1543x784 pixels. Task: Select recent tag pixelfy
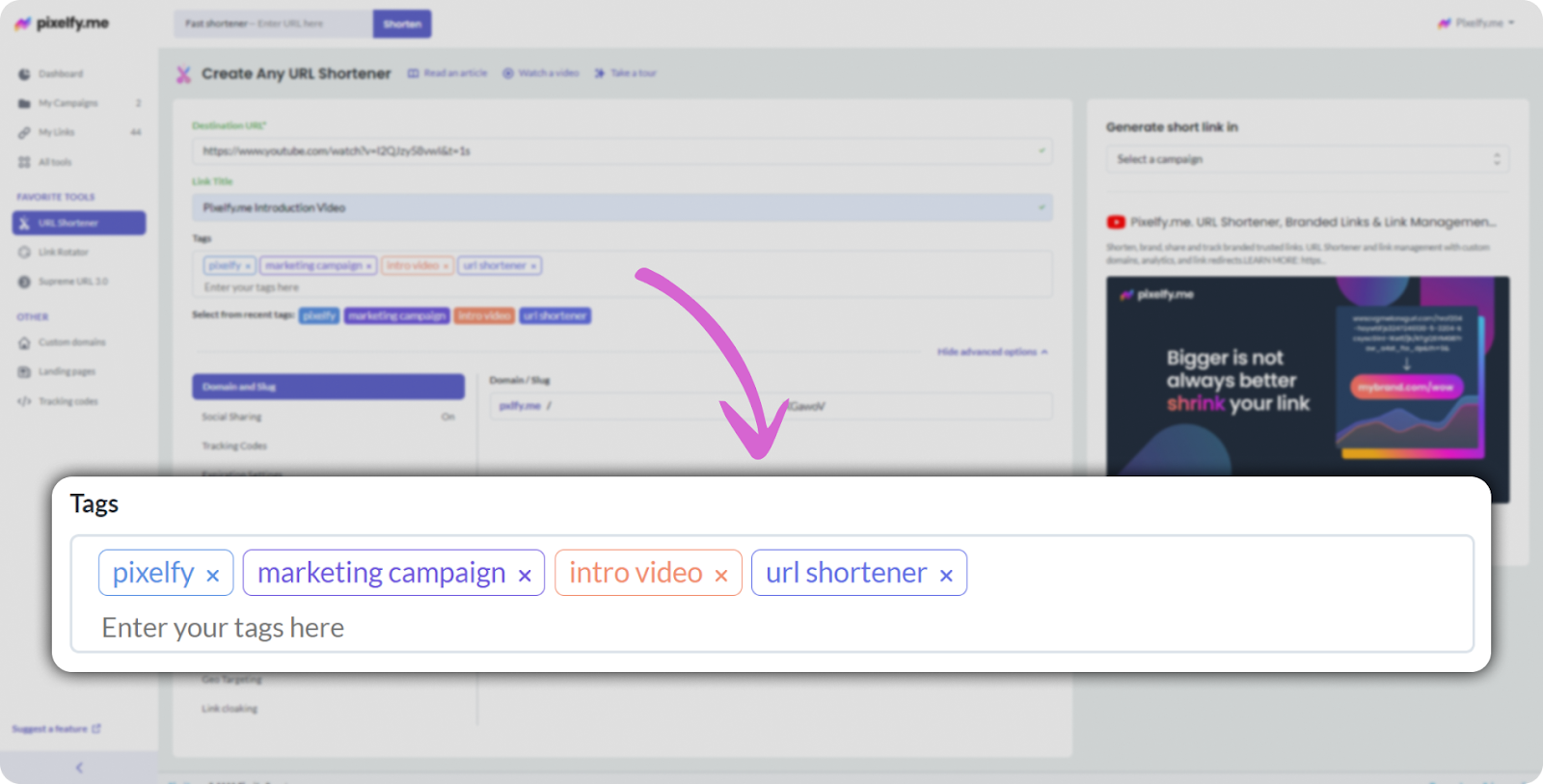(319, 315)
